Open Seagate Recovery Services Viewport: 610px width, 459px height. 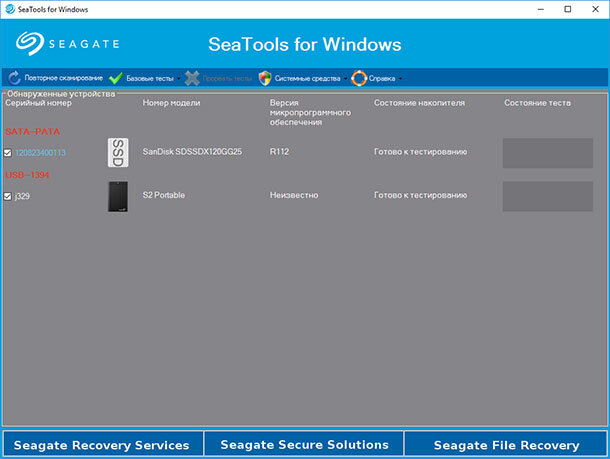click(103, 443)
